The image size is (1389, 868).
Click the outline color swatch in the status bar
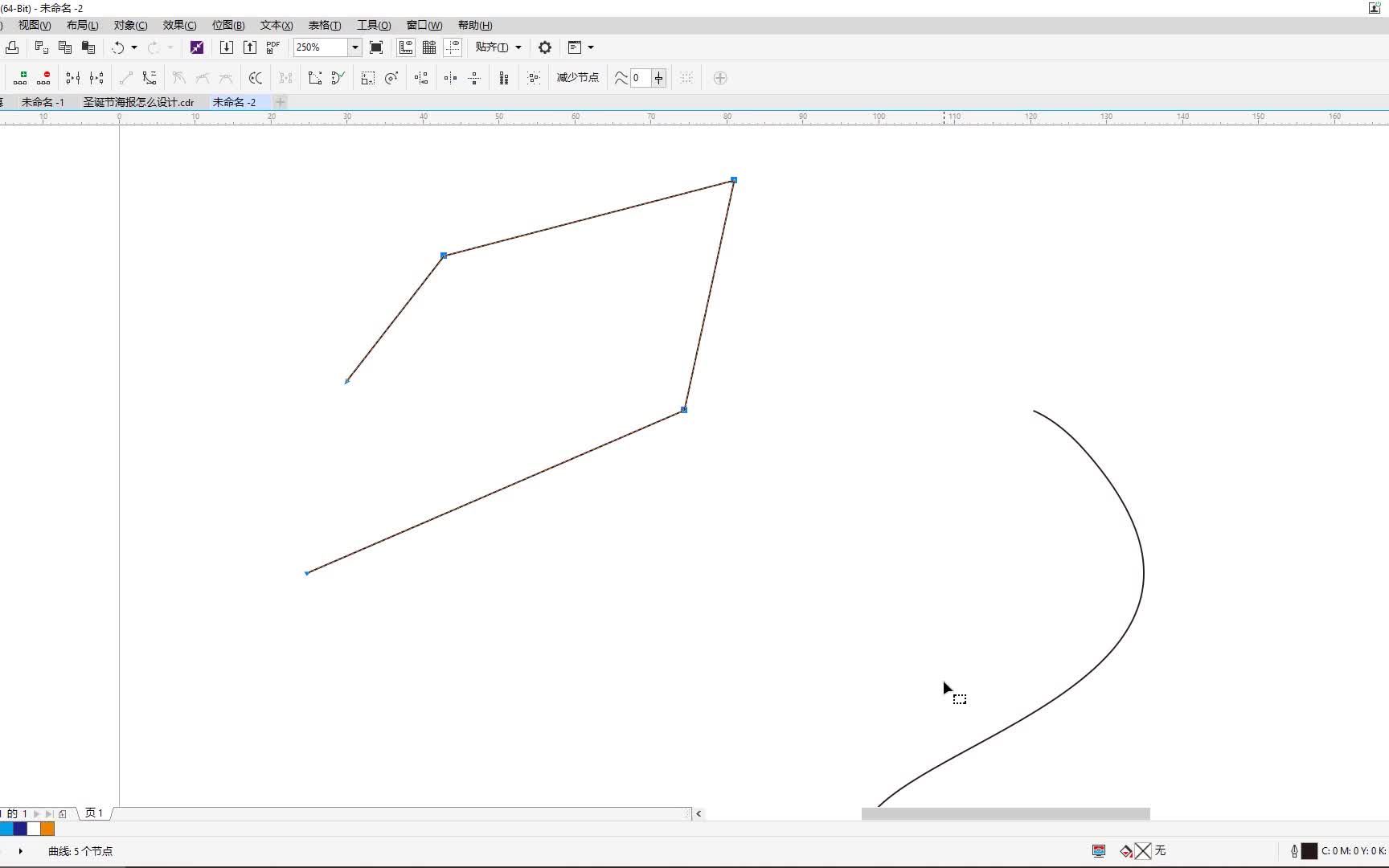tap(1309, 851)
